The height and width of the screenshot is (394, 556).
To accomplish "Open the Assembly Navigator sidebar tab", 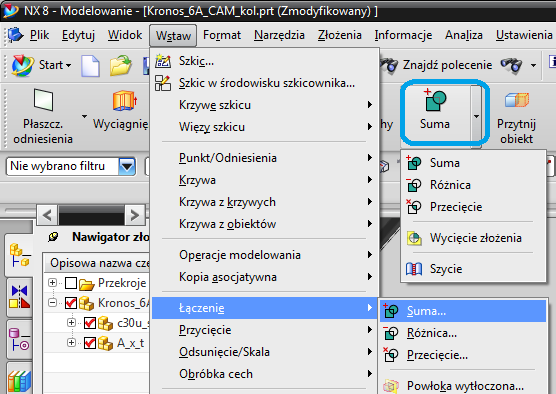I will [20, 255].
